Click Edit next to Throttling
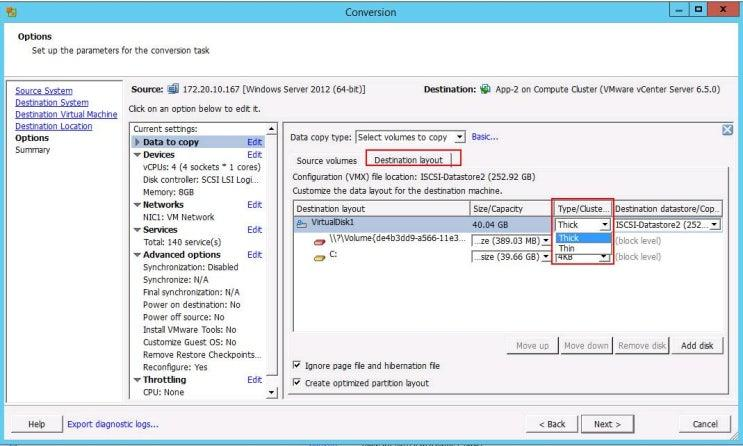Image resolution: width=743 pixels, height=446 pixels. click(x=254, y=380)
